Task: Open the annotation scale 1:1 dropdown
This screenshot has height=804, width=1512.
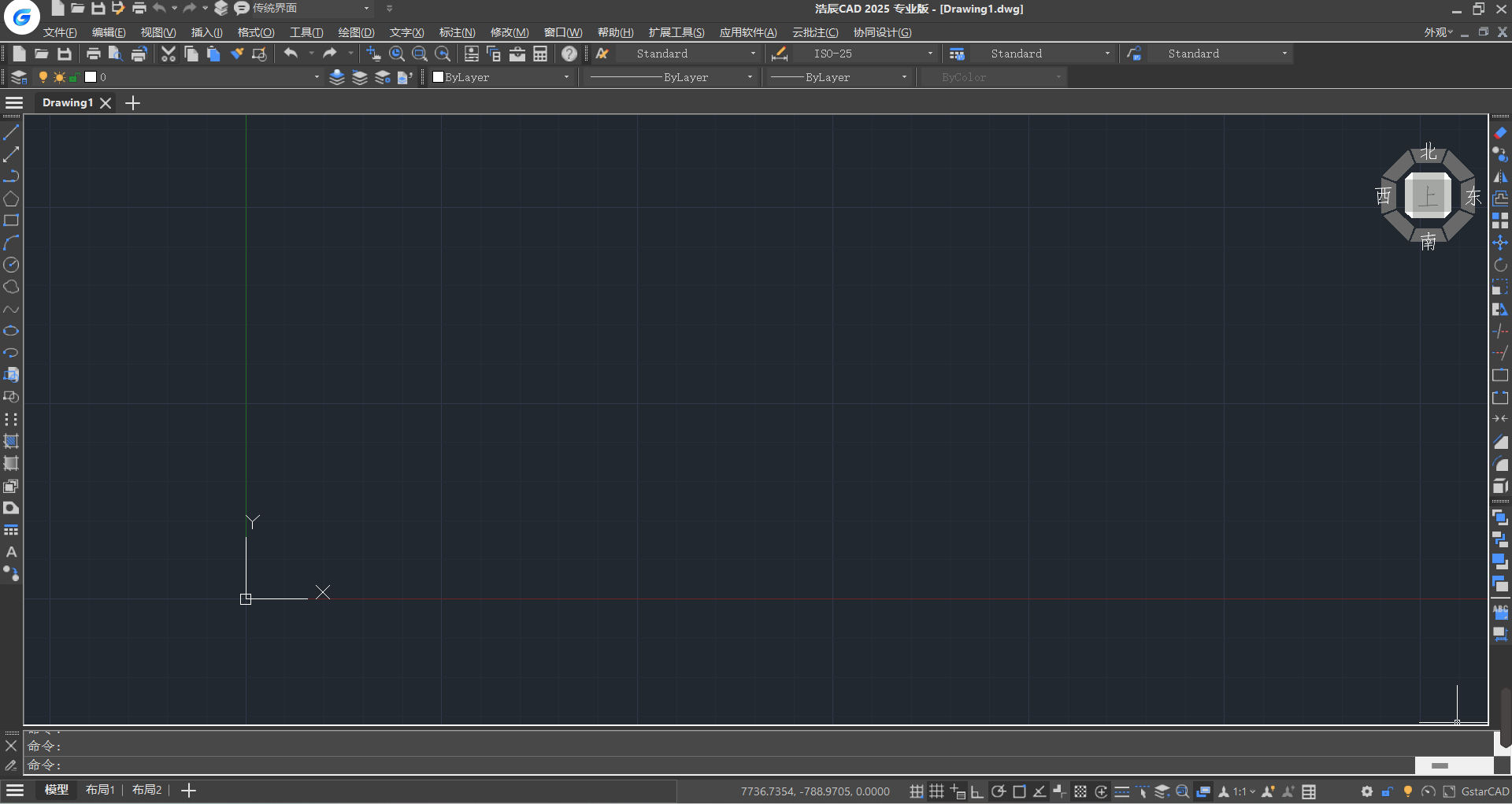Action: pos(1244,791)
